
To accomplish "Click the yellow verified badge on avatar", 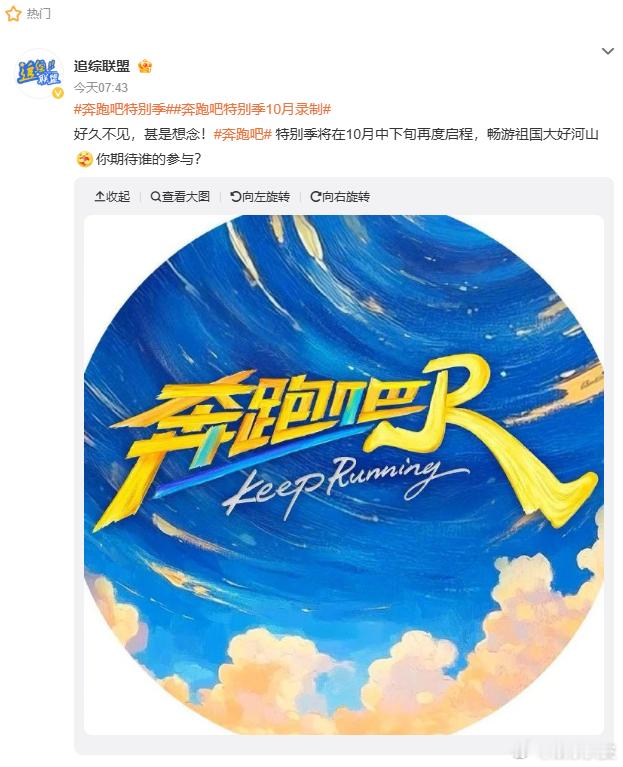I will 58,92.
